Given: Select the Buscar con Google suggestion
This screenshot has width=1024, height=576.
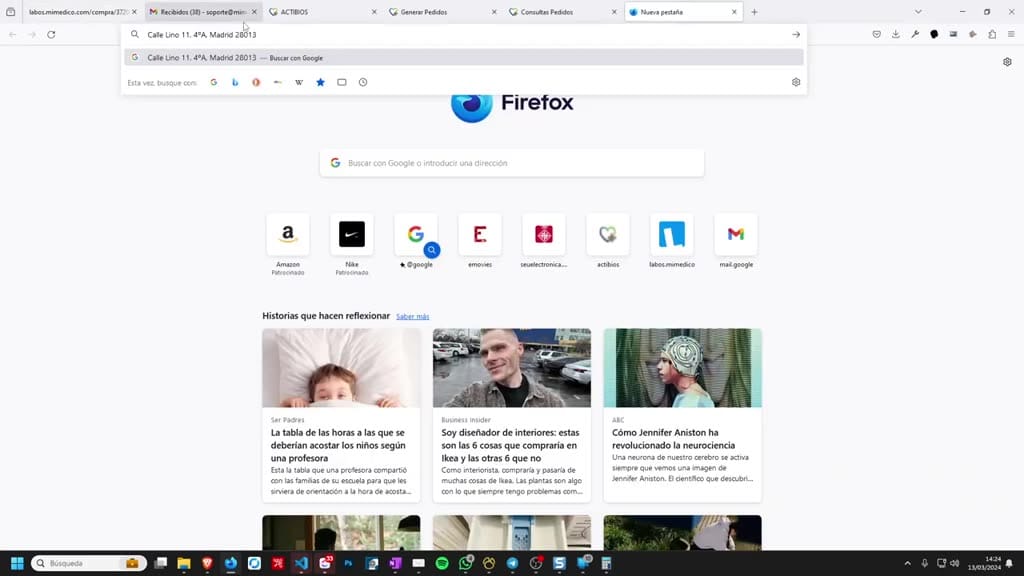Looking at the screenshot, I should [464, 57].
